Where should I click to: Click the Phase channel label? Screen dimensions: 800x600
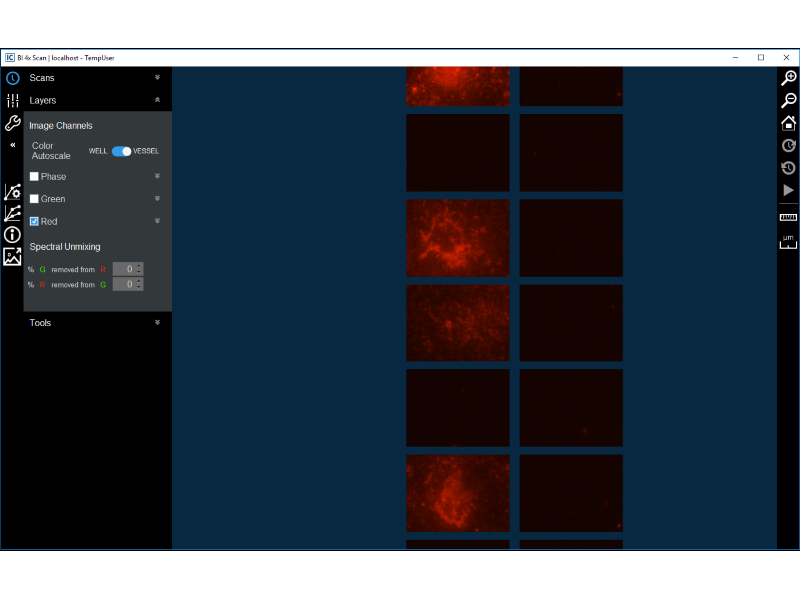tap(54, 177)
